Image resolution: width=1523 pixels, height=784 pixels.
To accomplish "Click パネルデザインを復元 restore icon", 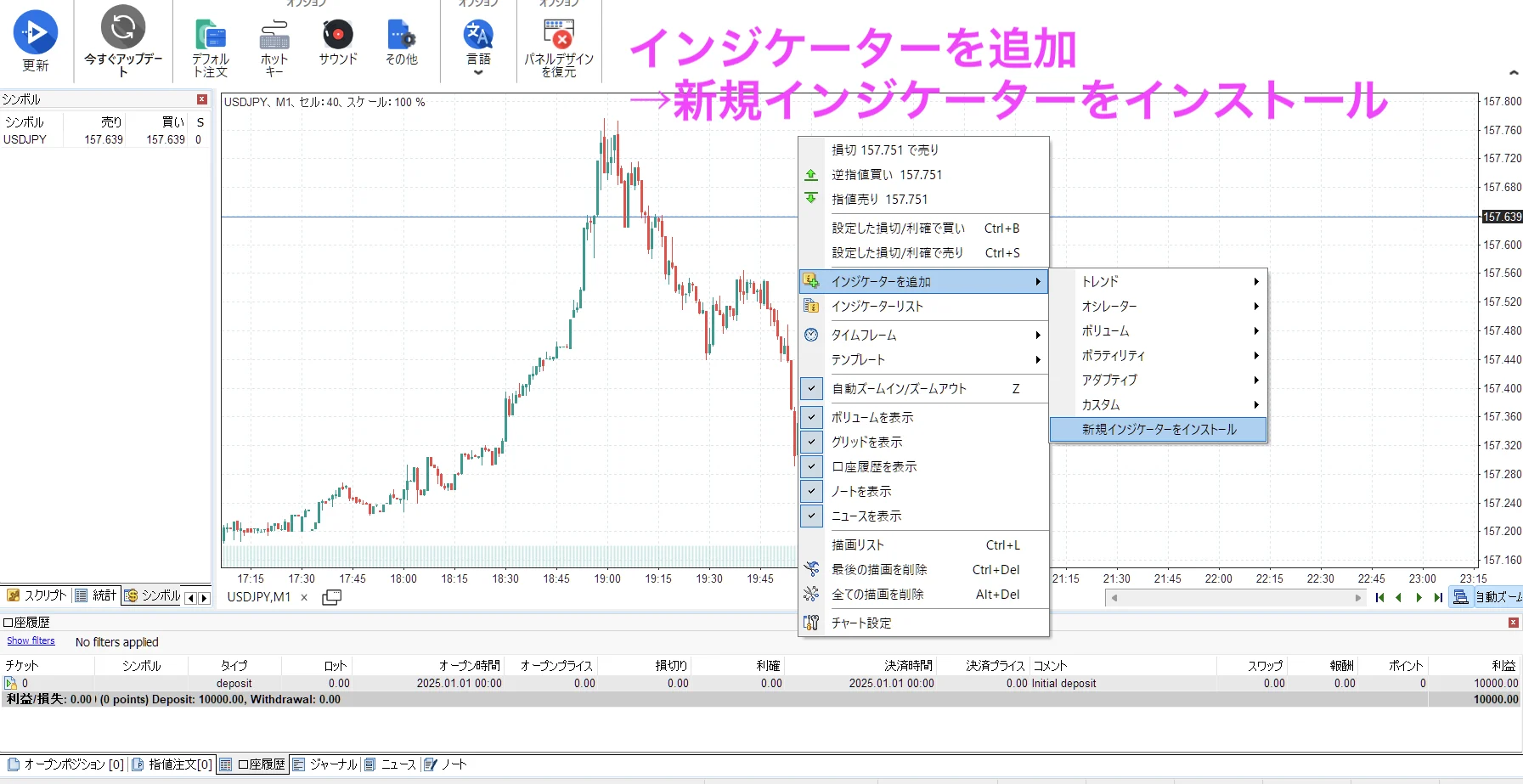I will [559, 34].
